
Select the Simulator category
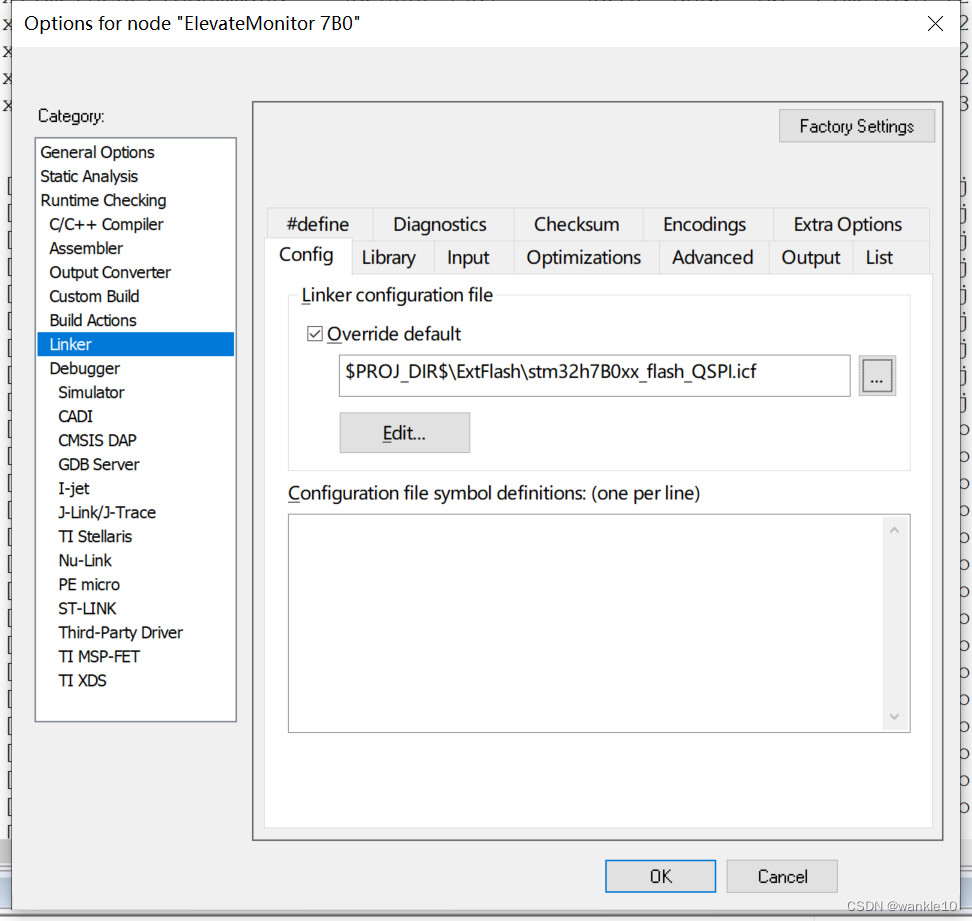(x=91, y=392)
